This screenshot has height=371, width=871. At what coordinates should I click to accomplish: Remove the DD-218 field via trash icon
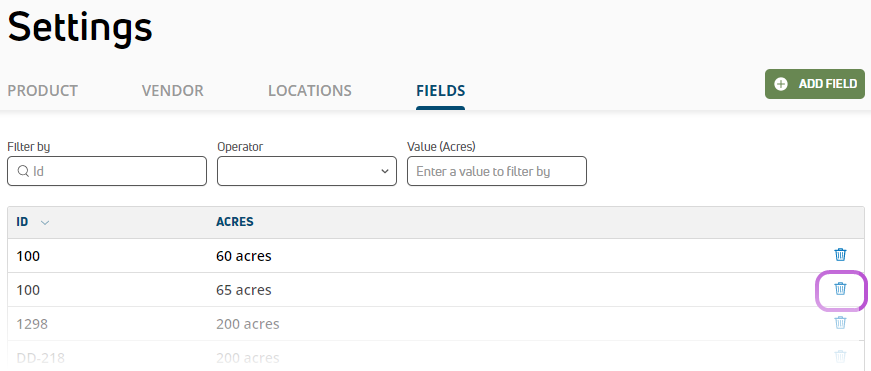pos(840,357)
